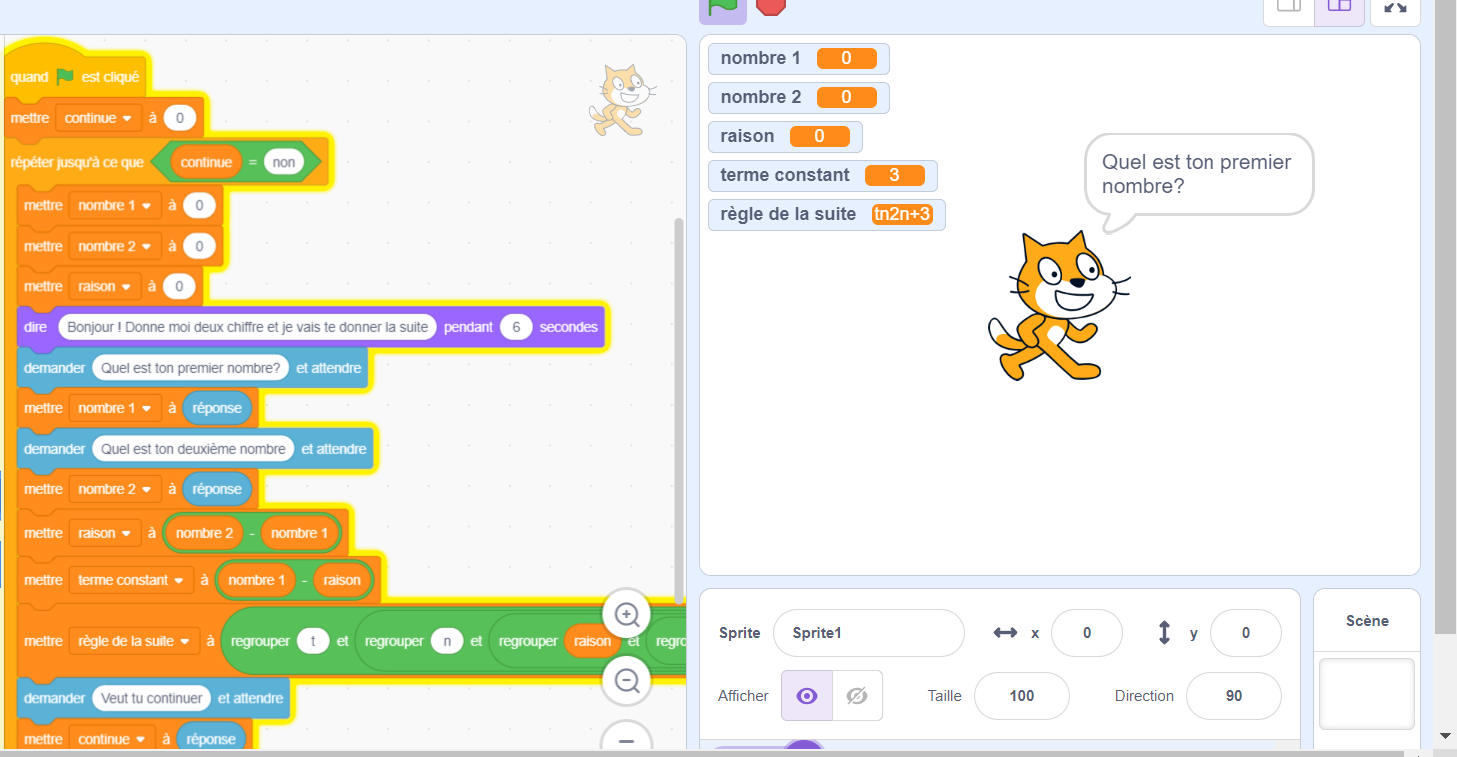The width and height of the screenshot is (1457, 757).
Task: Click the sprite y position field
Action: (1245, 633)
